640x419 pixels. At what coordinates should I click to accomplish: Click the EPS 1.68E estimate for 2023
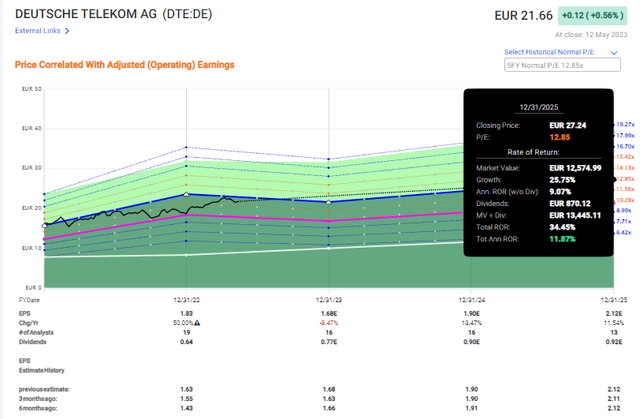(x=329, y=313)
